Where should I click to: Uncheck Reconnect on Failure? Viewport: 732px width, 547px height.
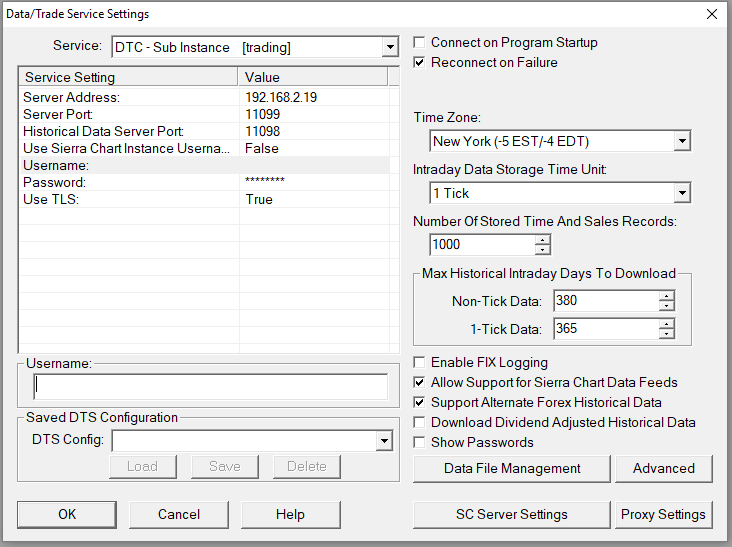tap(419, 63)
